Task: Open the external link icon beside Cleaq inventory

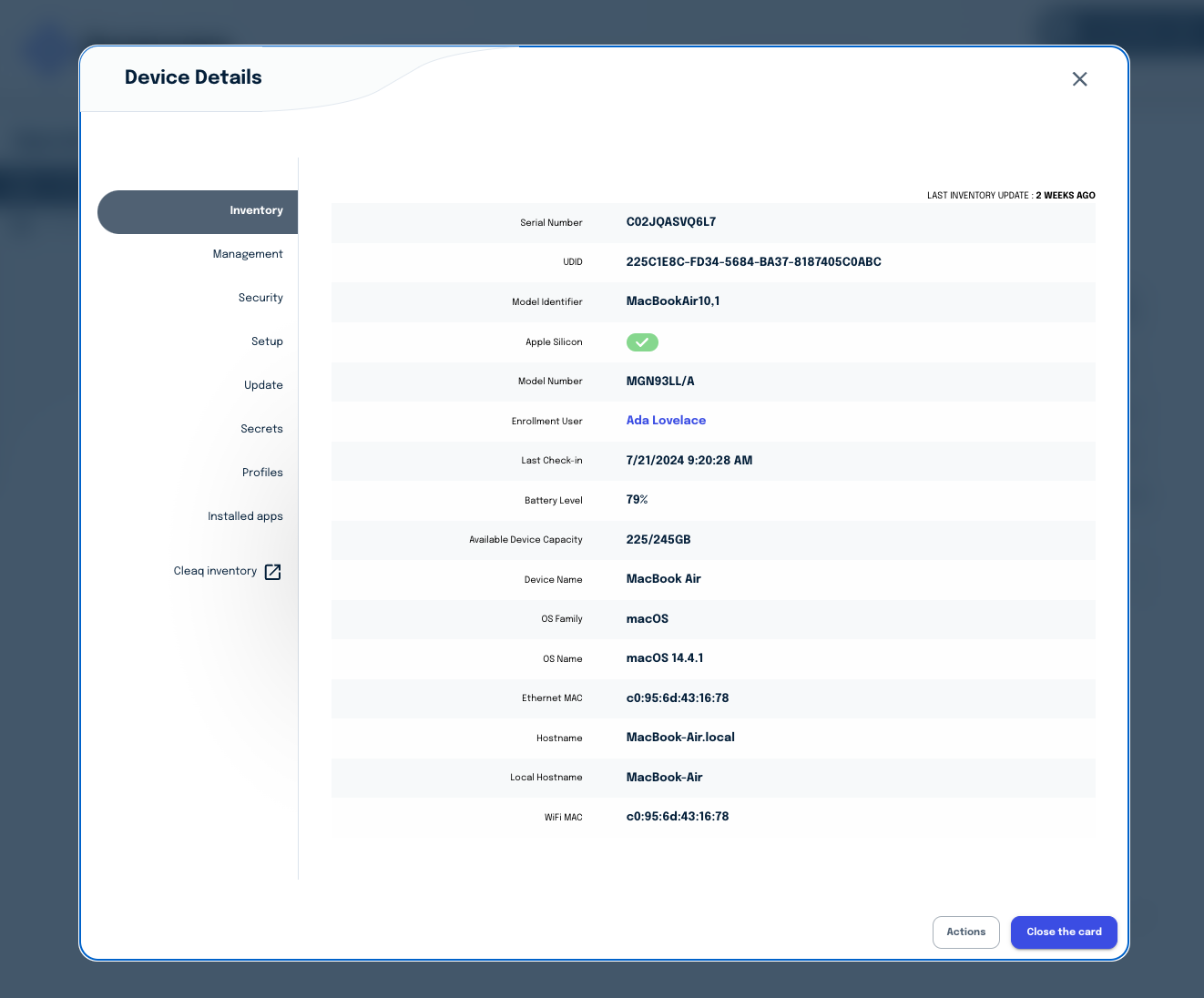Action: pyautogui.click(x=272, y=572)
